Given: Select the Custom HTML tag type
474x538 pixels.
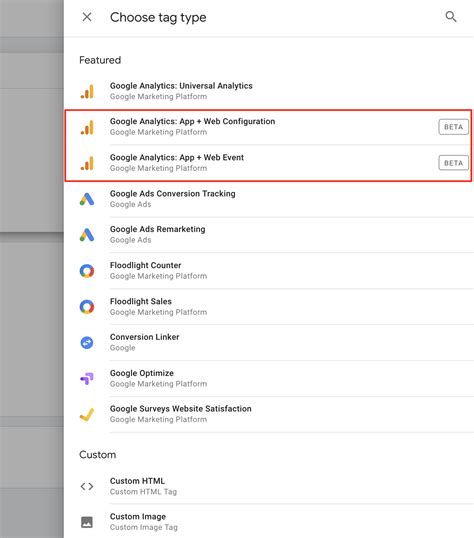Looking at the screenshot, I should [x=269, y=486].
